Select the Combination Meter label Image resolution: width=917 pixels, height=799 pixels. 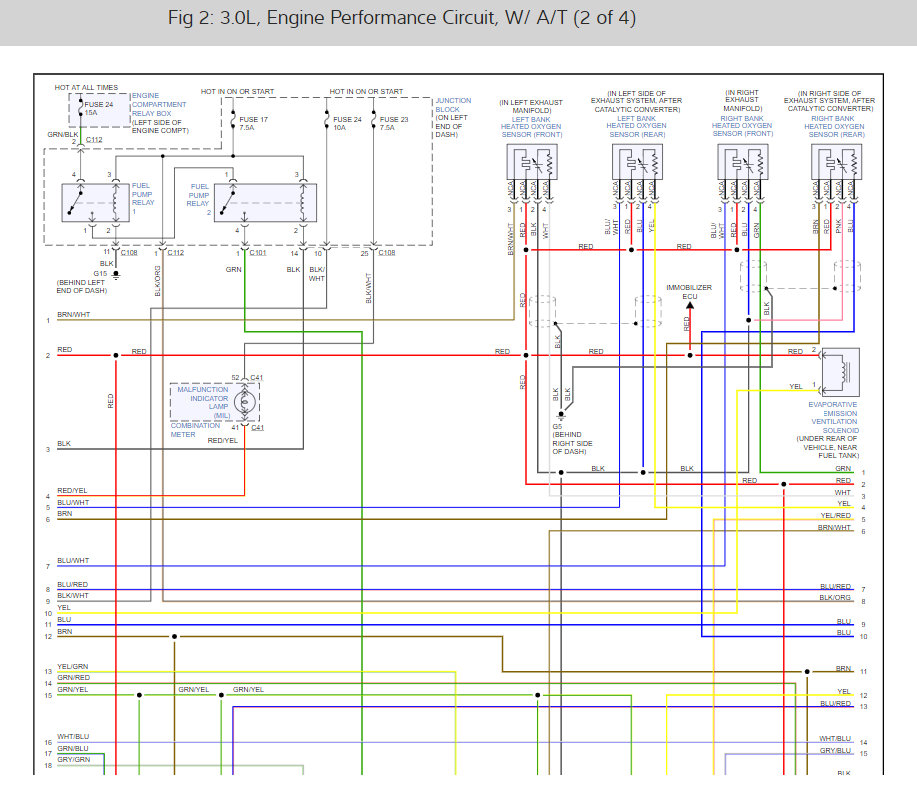pos(195,430)
